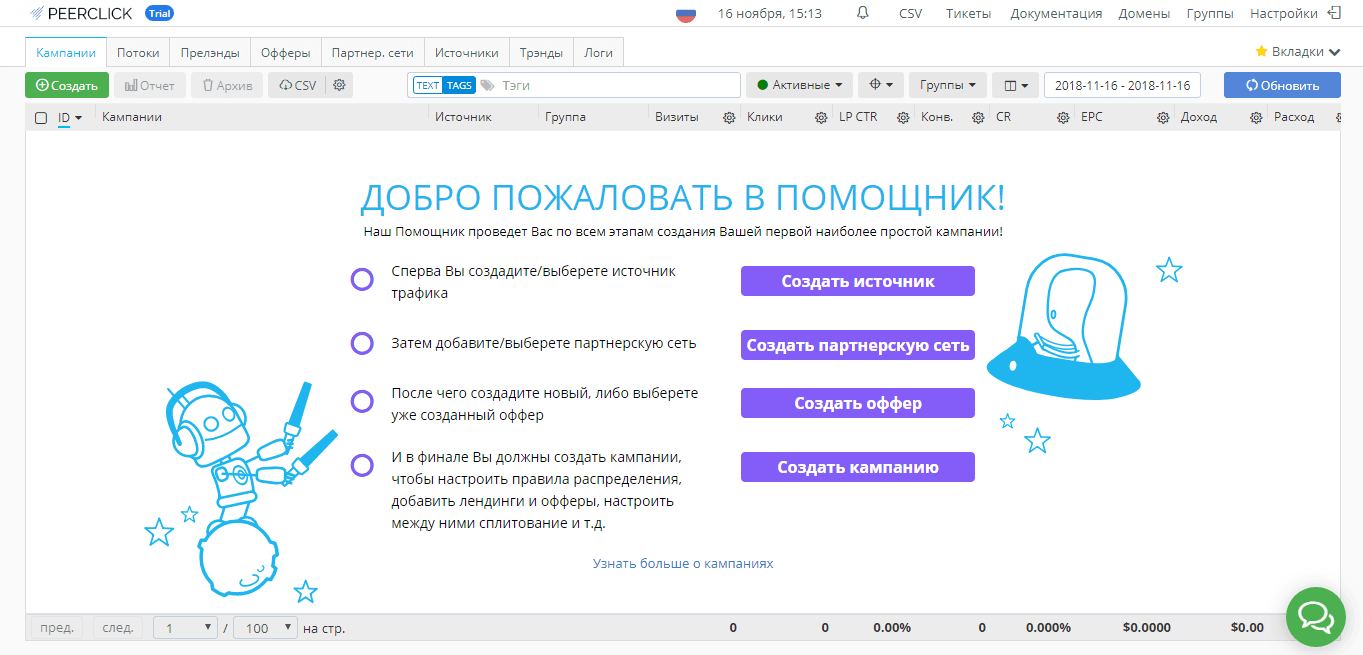Open the columns layout dropdown

(x=1015, y=86)
